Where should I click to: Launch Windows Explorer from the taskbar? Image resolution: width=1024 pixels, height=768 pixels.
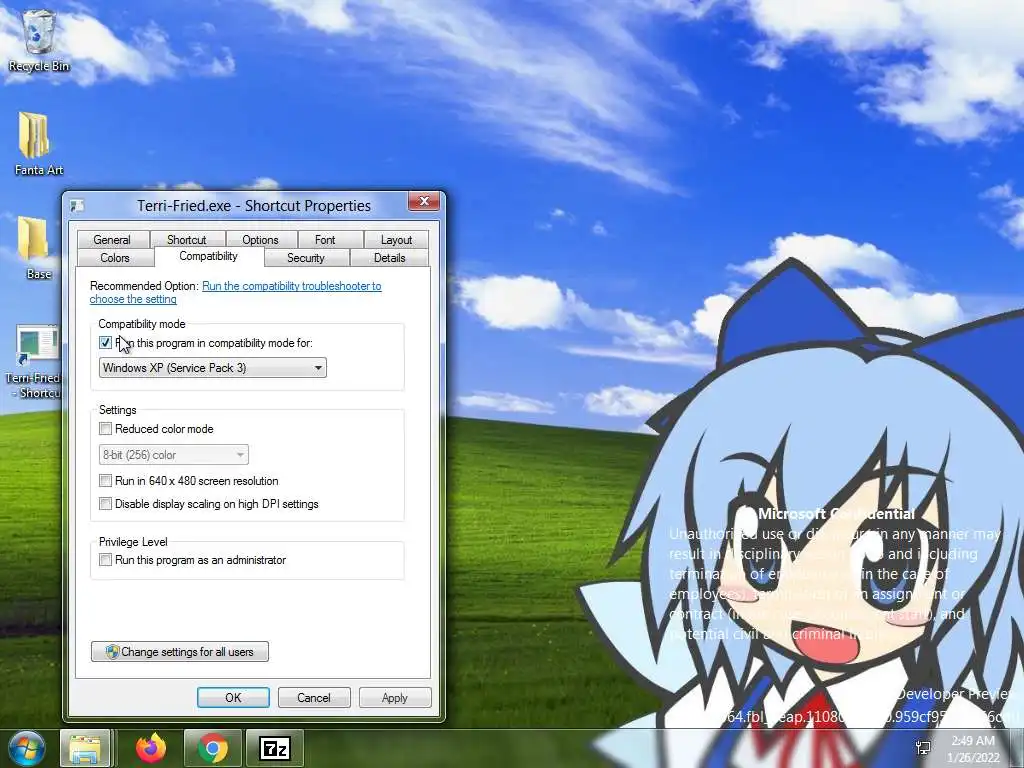pos(86,748)
